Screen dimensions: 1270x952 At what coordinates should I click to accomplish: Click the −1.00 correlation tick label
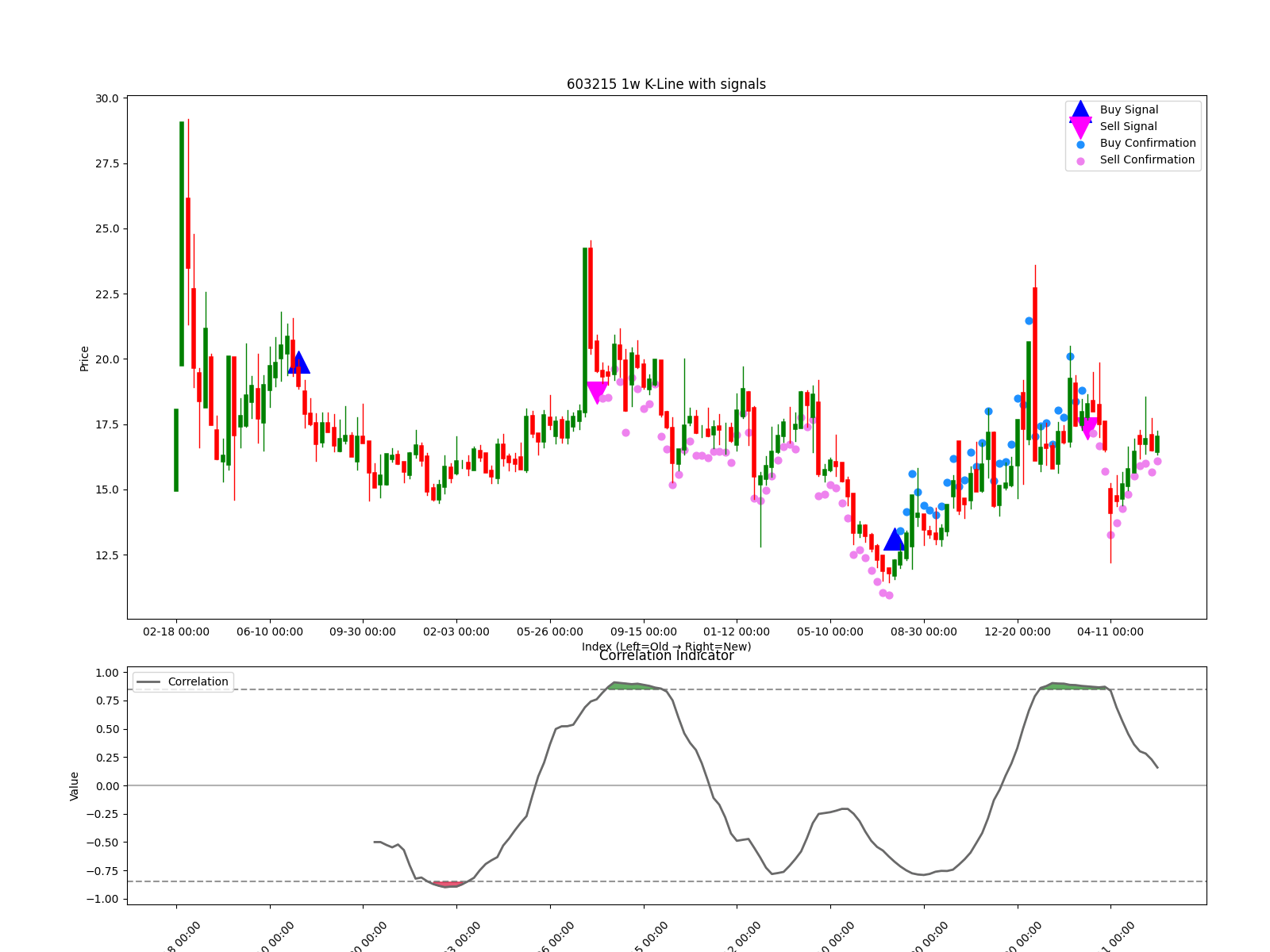coord(102,899)
